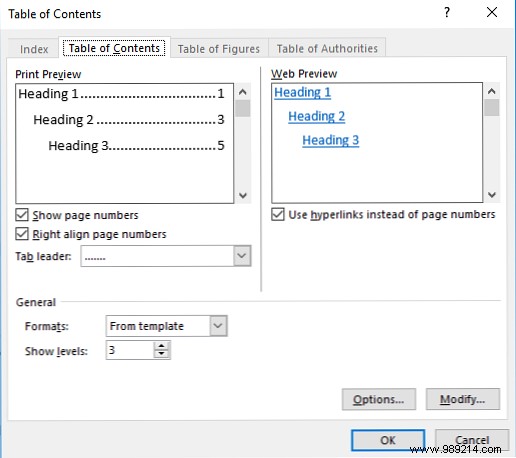Expand the Tab leader dropdown arrow
516x458 pixels.
point(242,256)
